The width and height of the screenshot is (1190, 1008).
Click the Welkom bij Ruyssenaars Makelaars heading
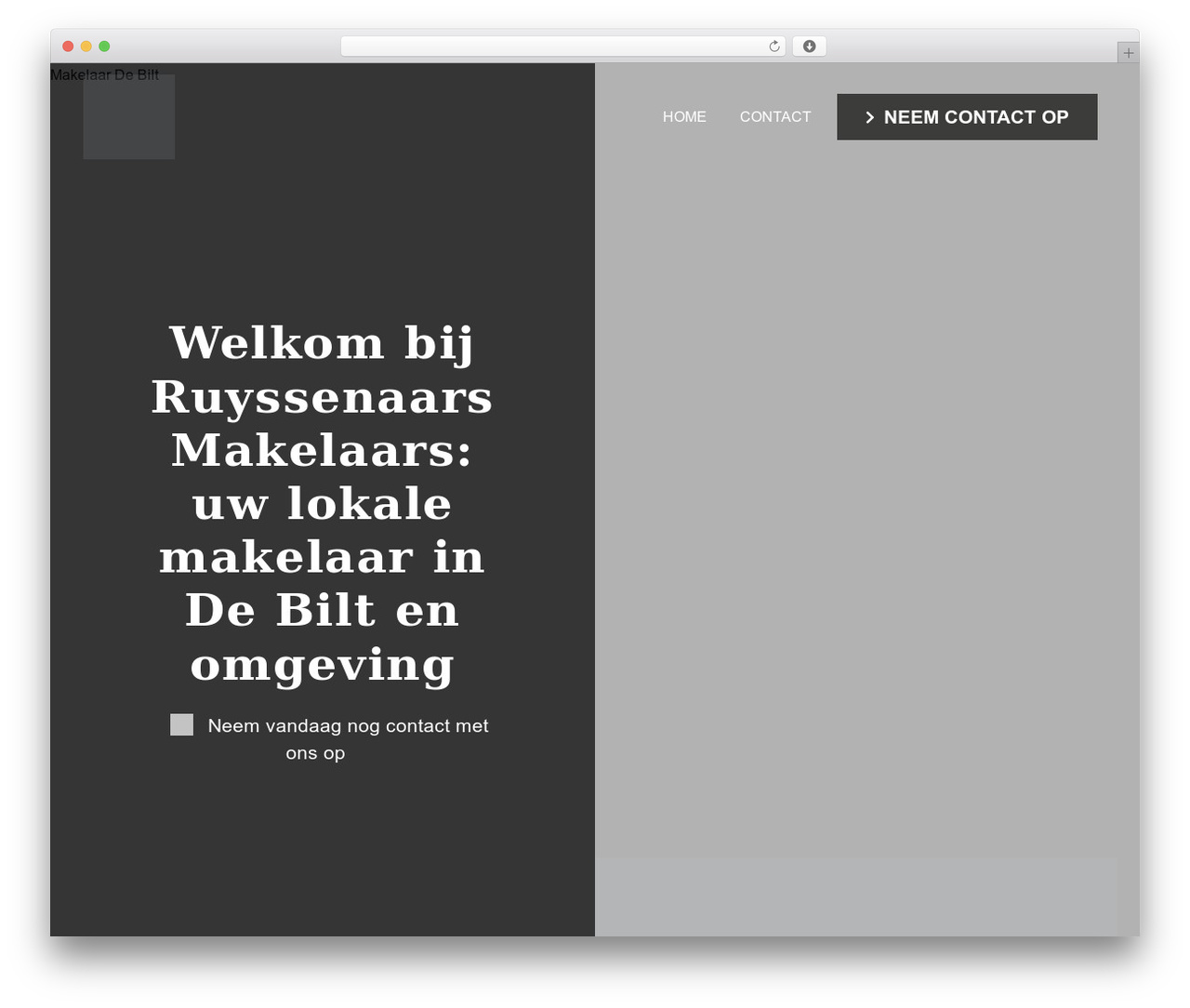coord(322,503)
